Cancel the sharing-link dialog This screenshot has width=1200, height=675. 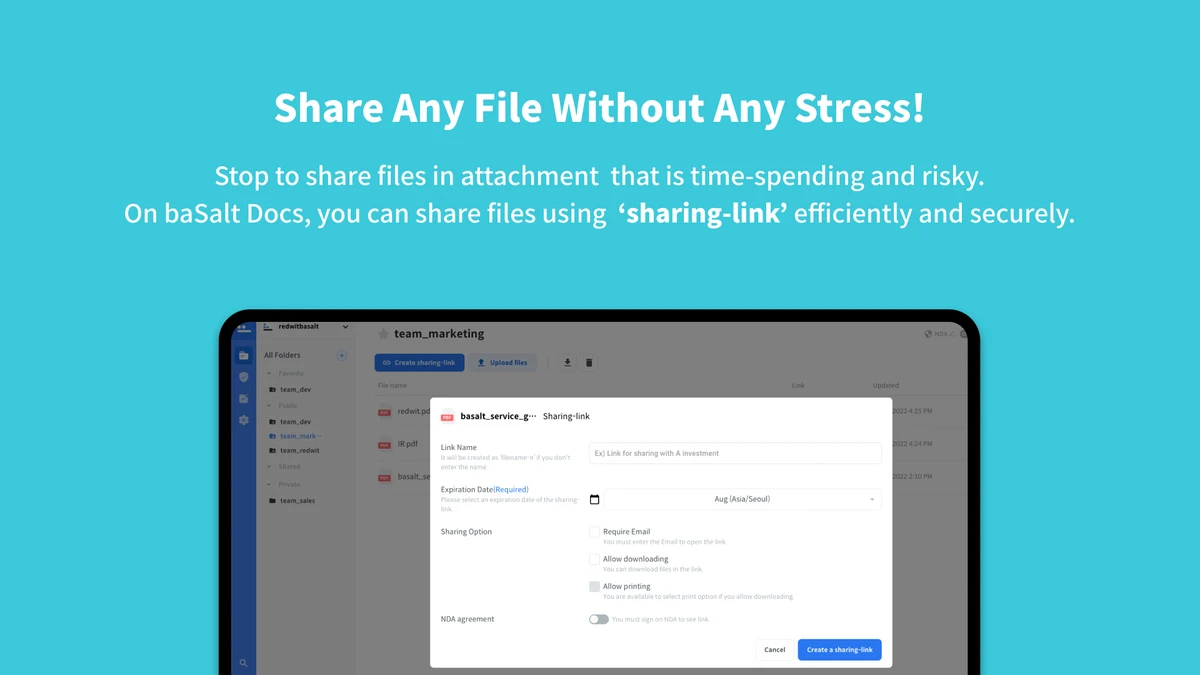coord(775,650)
